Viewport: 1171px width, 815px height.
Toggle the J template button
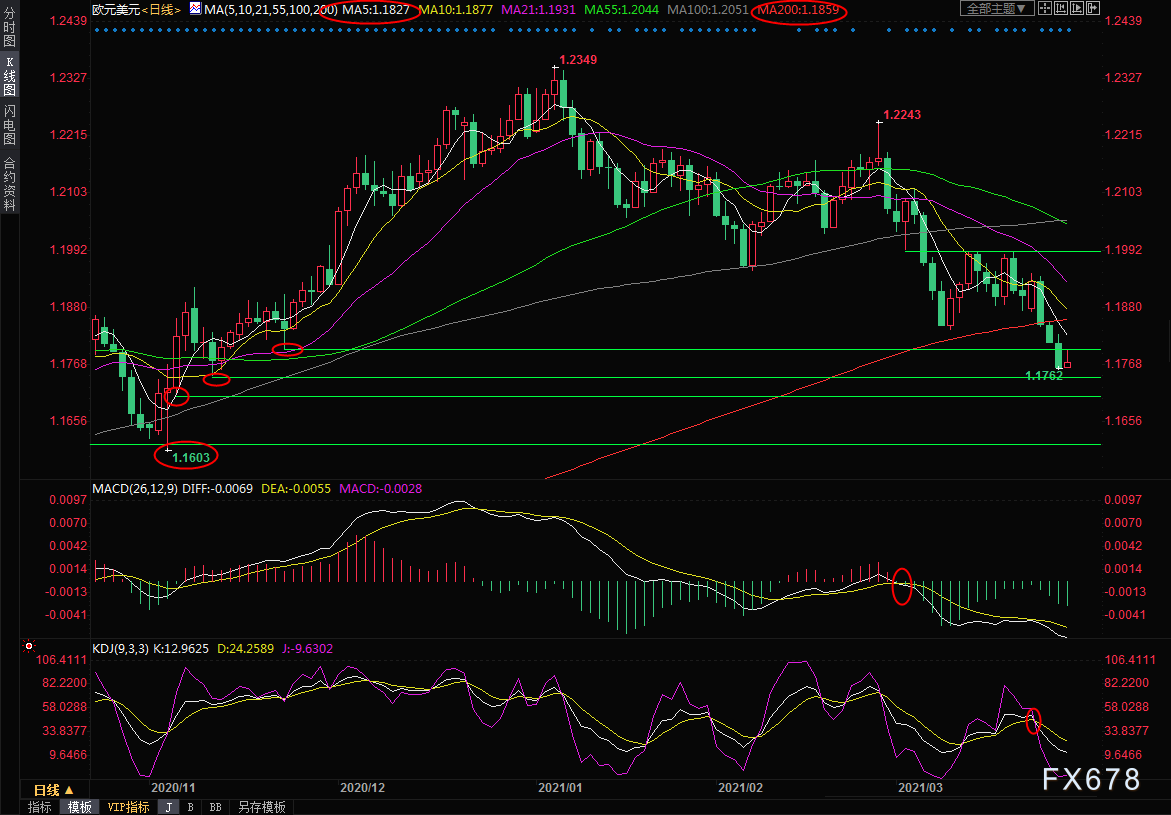click(169, 807)
